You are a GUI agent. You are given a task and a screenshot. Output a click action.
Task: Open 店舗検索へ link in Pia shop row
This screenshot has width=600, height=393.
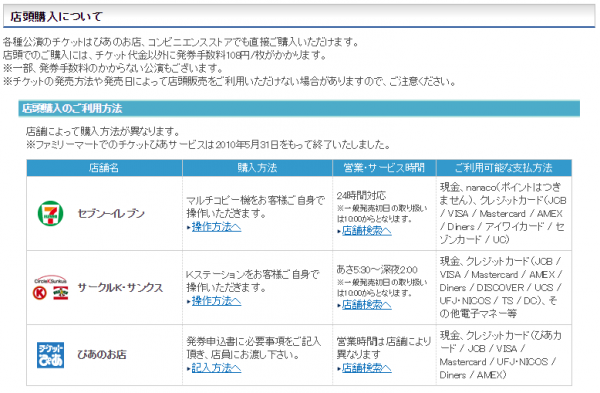click(367, 368)
